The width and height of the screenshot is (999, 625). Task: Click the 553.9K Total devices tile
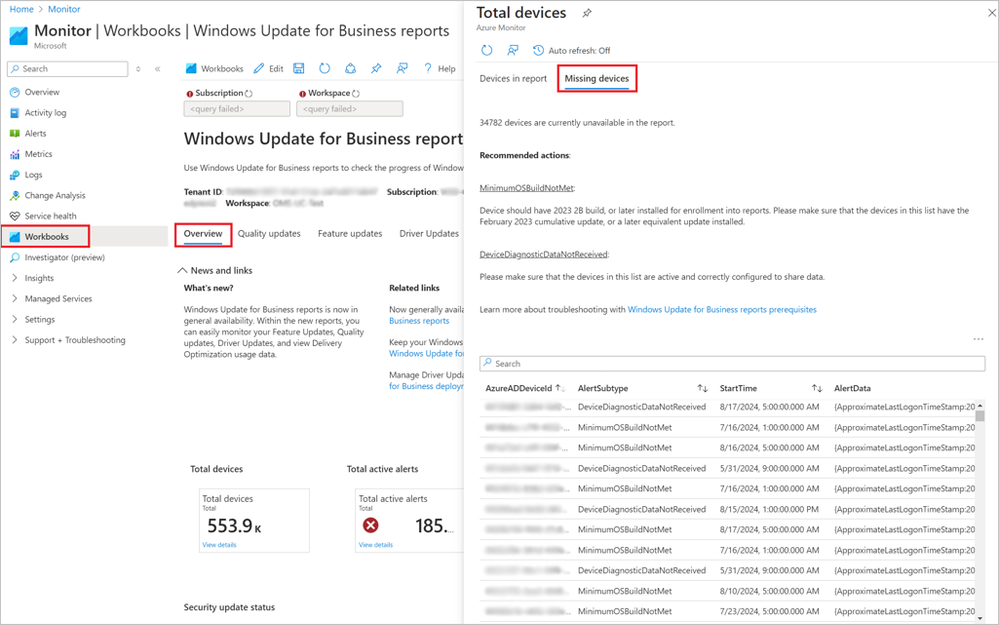tap(254, 521)
